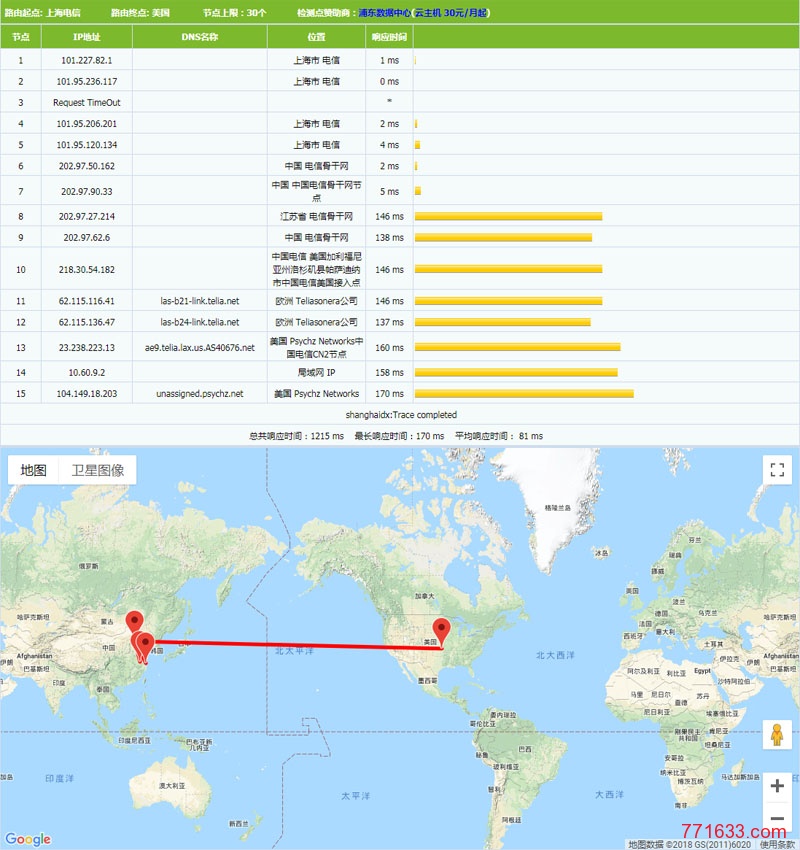Toggle fullscreen view of the map
This screenshot has width=800, height=850.
click(777, 469)
